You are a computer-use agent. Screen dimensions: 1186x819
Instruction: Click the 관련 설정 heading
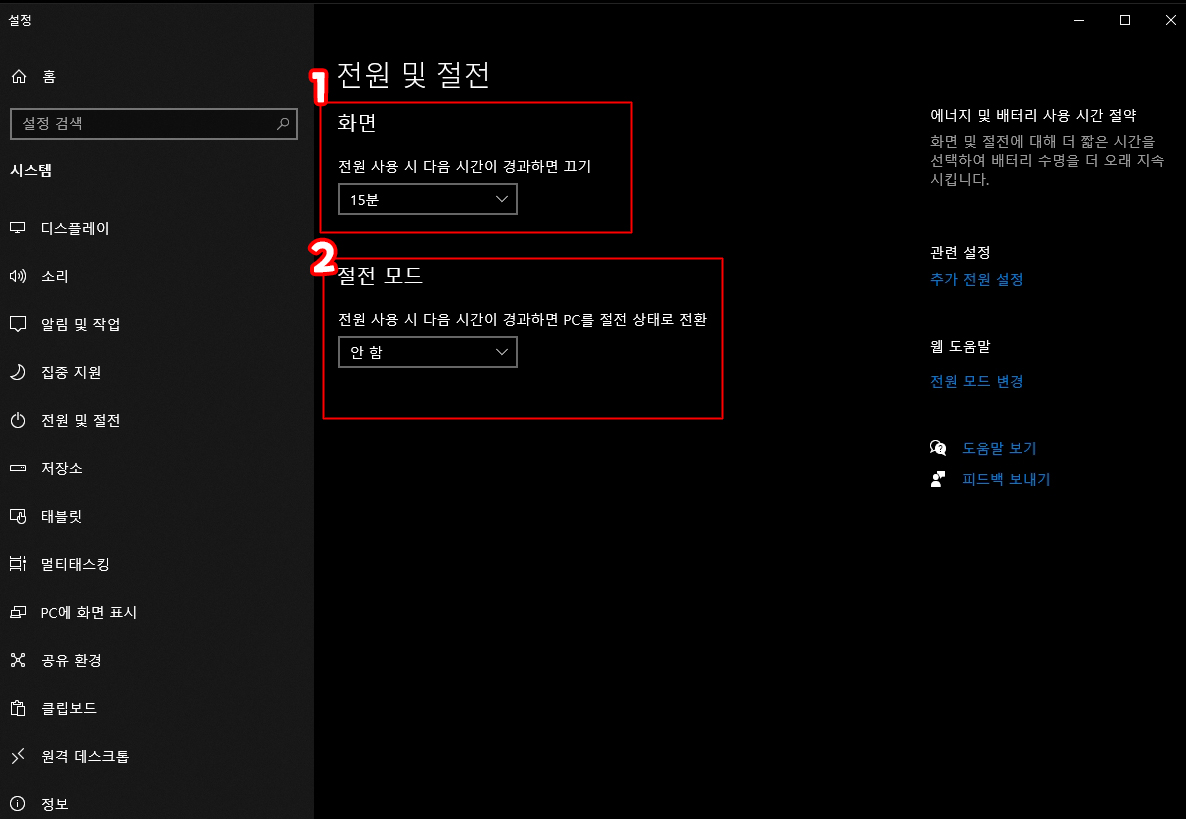click(x=960, y=252)
